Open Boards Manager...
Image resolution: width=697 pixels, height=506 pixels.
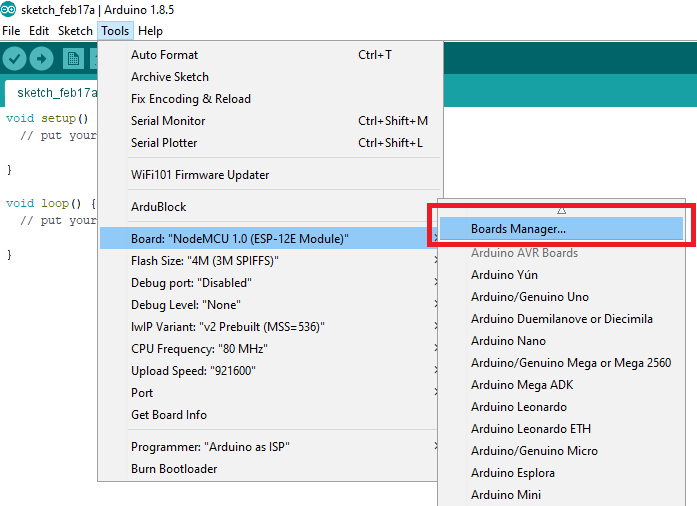point(561,229)
